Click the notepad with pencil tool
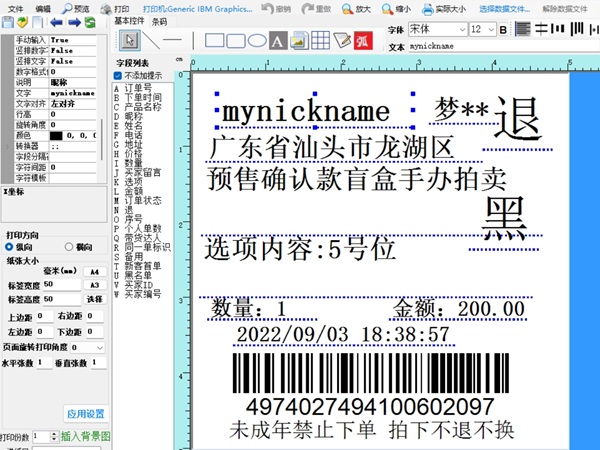This screenshot has height=450, width=600. coord(342,40)
